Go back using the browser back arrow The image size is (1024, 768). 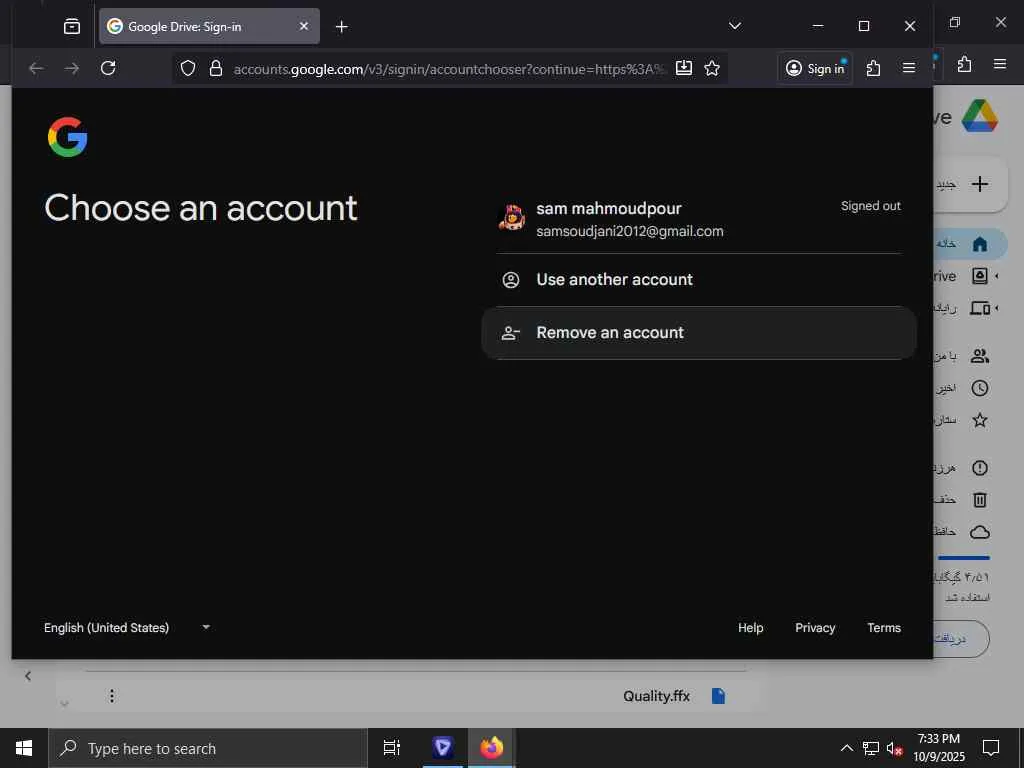(37, 68)
